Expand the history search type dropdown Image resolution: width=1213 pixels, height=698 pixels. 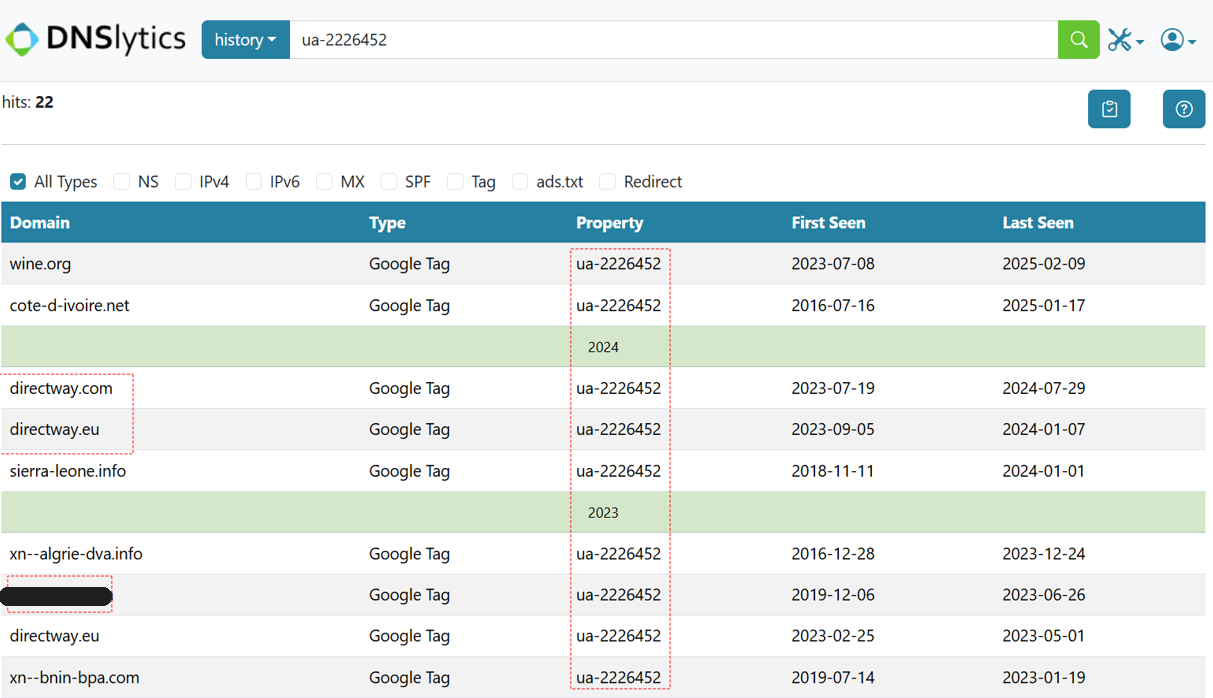click(x=246, y=40)
